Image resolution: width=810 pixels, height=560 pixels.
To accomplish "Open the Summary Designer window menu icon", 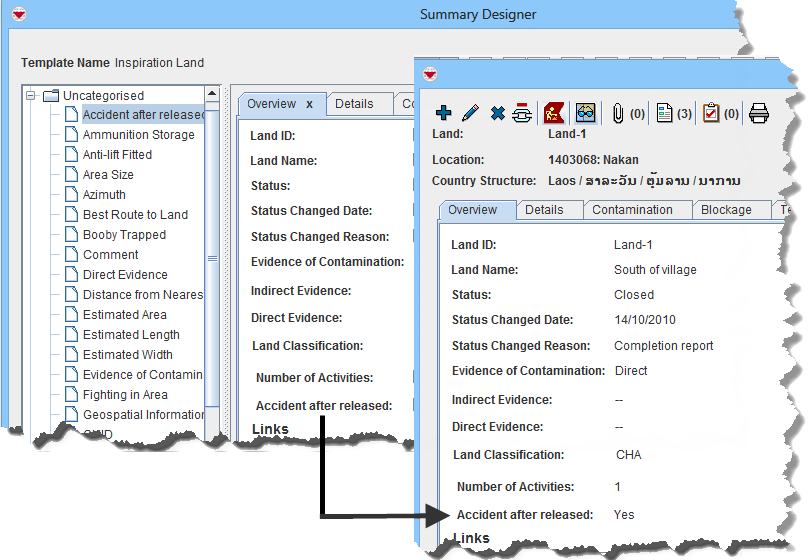I will click(19, 15).
